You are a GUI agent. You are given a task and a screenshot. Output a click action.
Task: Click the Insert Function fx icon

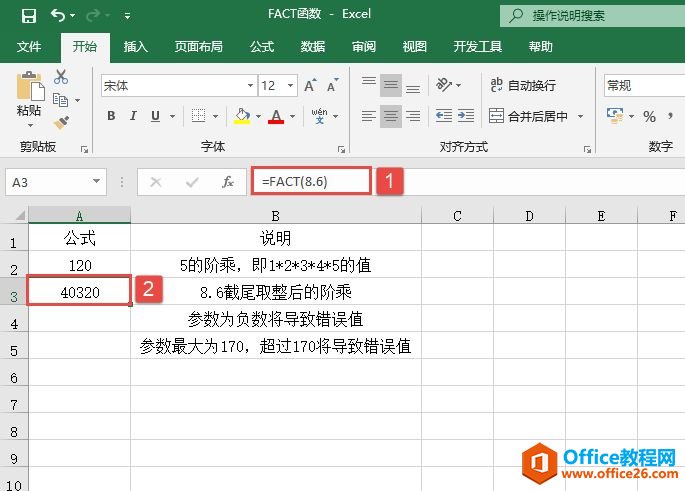click(228, 182)
